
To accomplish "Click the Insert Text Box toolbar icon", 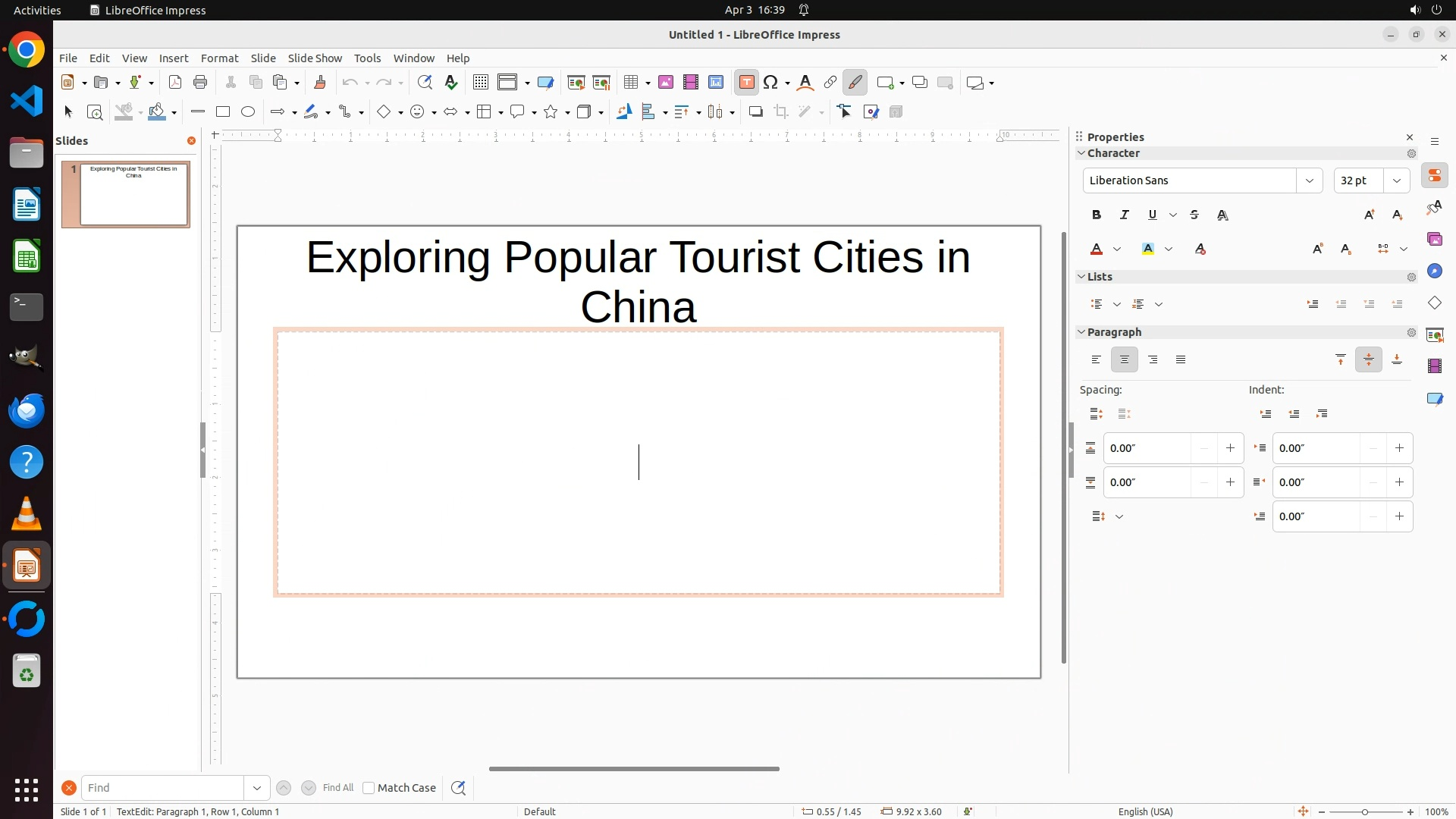I will coord(746,83).
